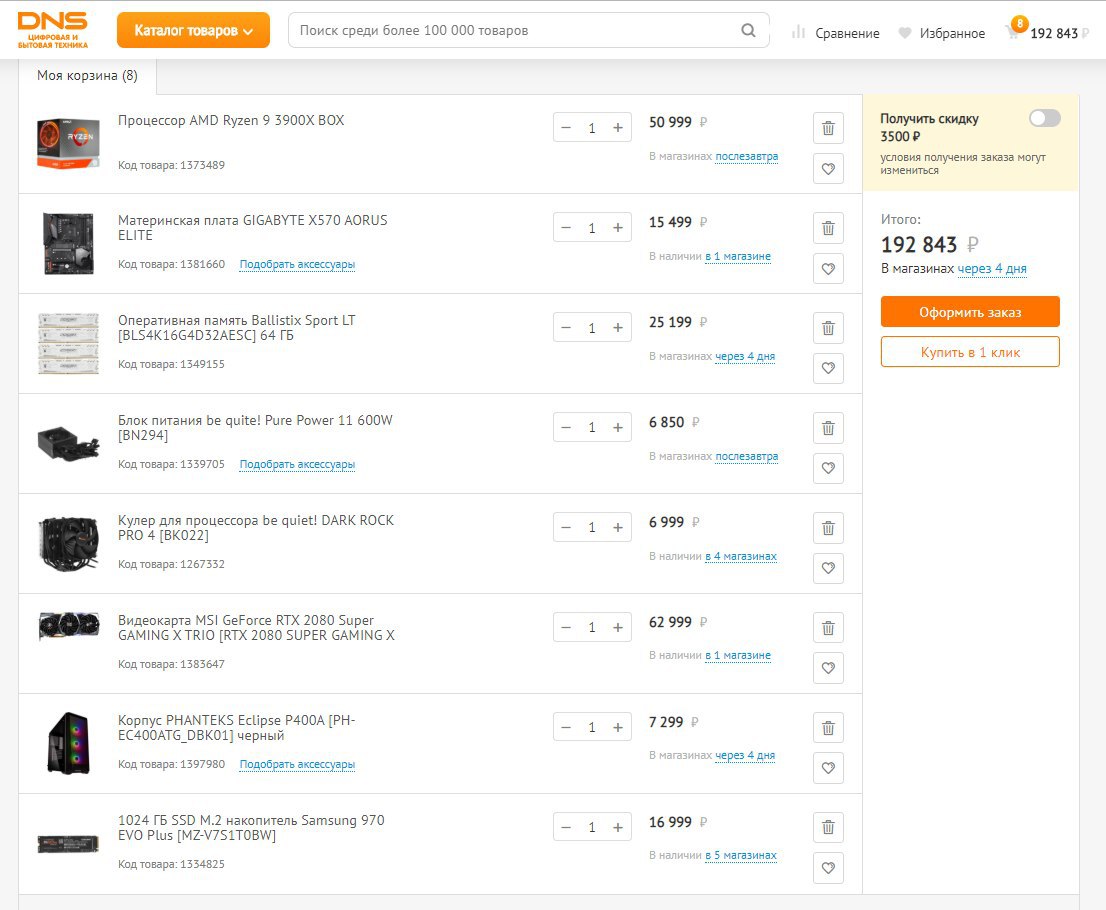The image size is (1106, 910).
Task: Click Оформить заказ button
Action: click(970, 312)
